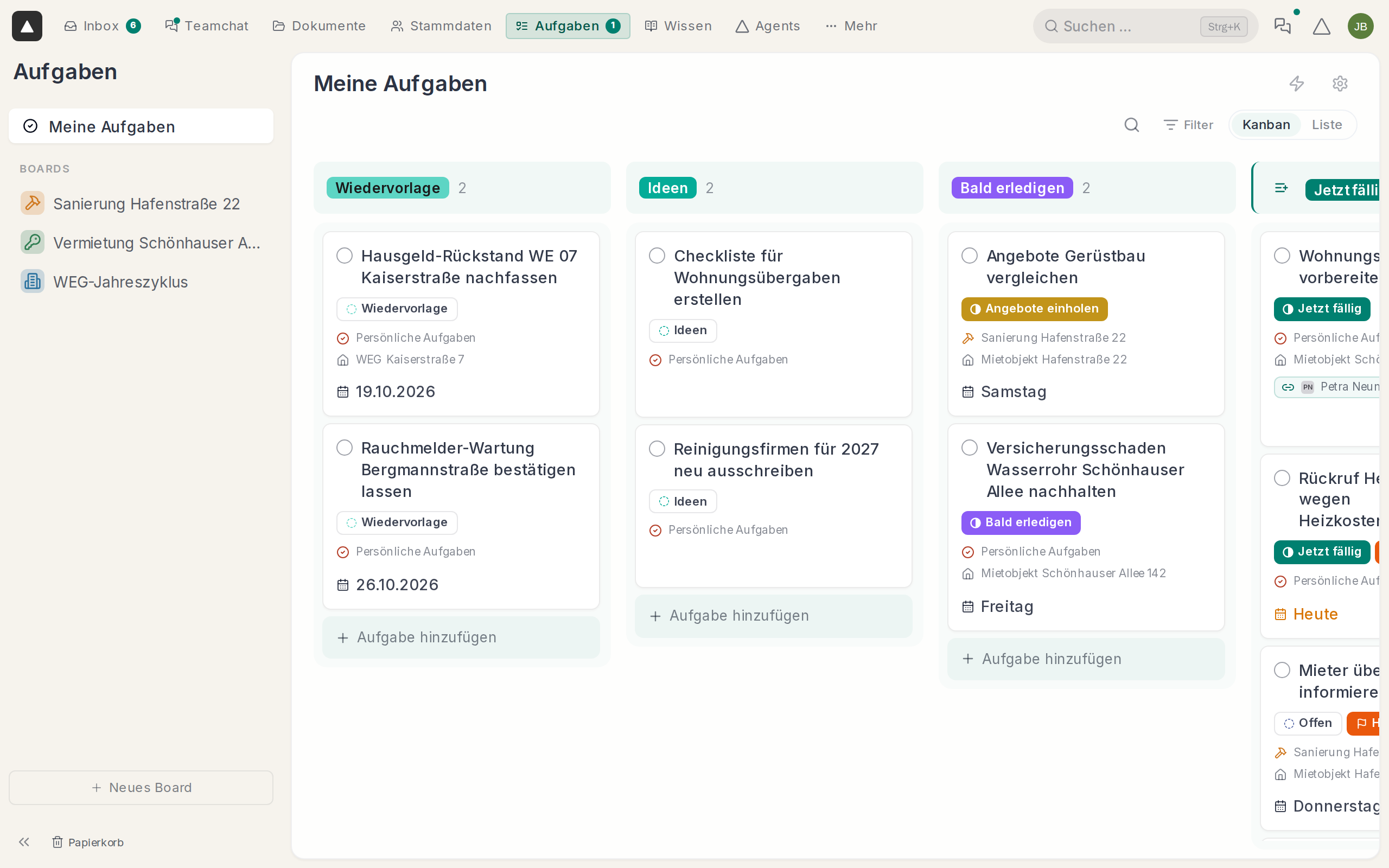The width and height of the screenshot is (1389, 868).
Task: Open the lightning bolt automation icon
Action: [x=1297, y=84]
